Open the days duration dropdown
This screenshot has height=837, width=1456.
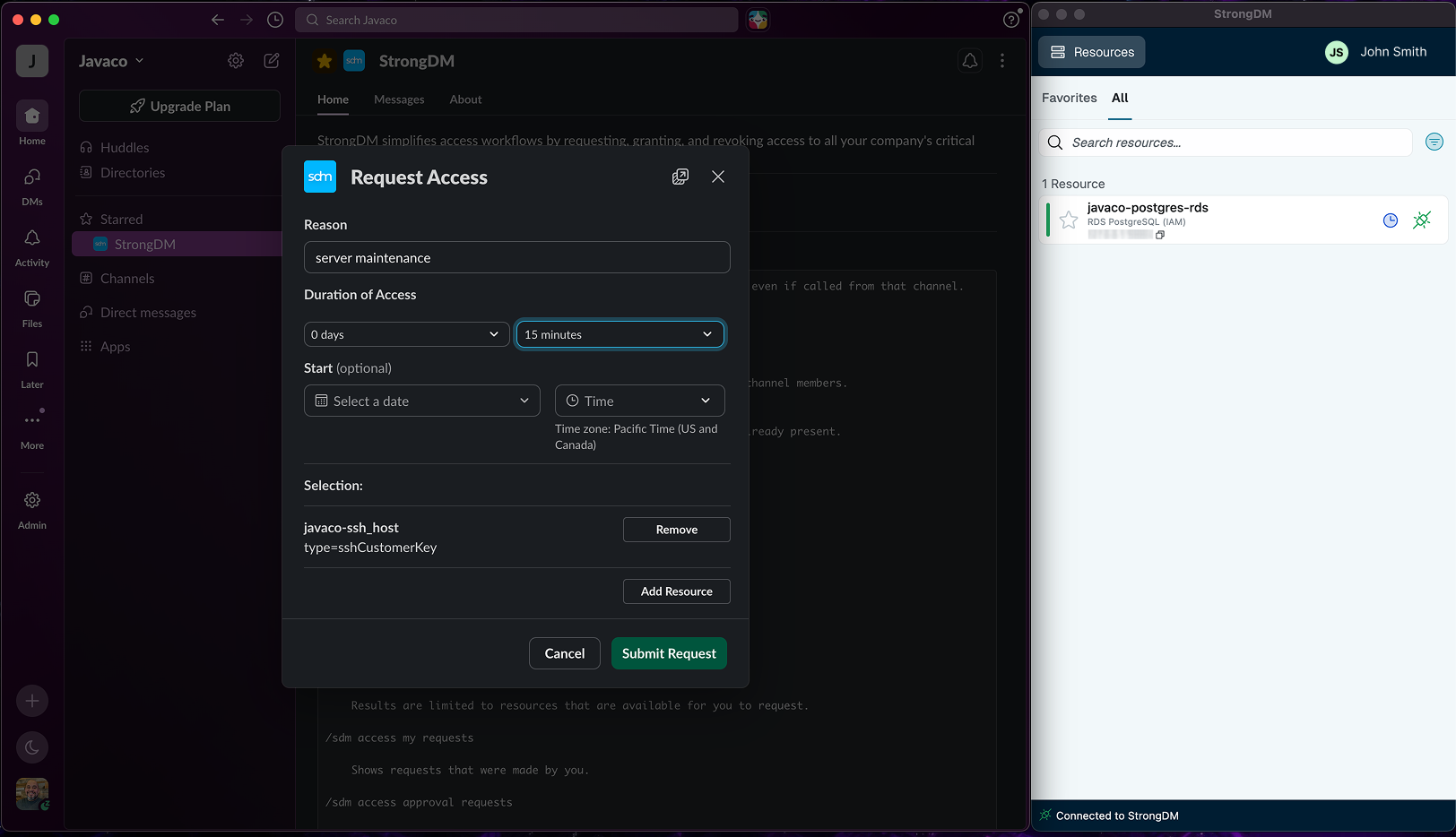pos(407,334)
